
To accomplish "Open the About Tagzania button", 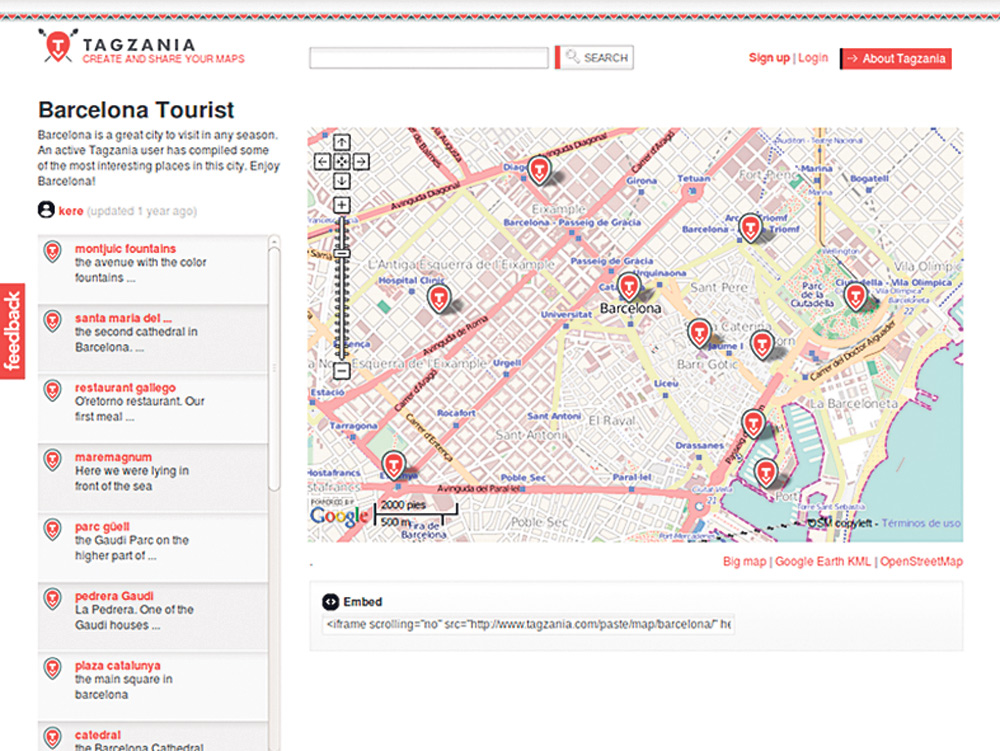I will click(x=895, y=59).
